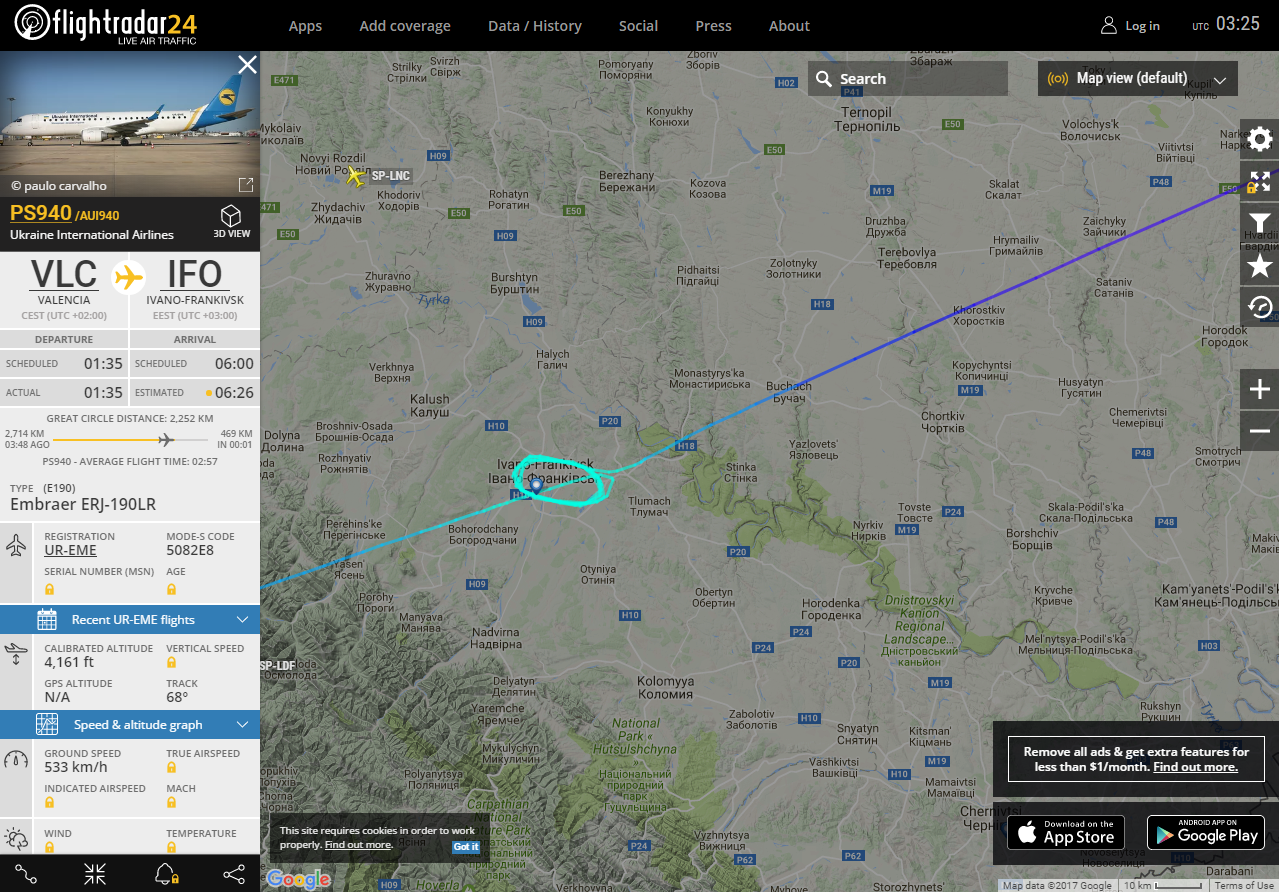Toggle fullscreen map mode icon
Screen dimensions: 1279x892
point(1259,182)
